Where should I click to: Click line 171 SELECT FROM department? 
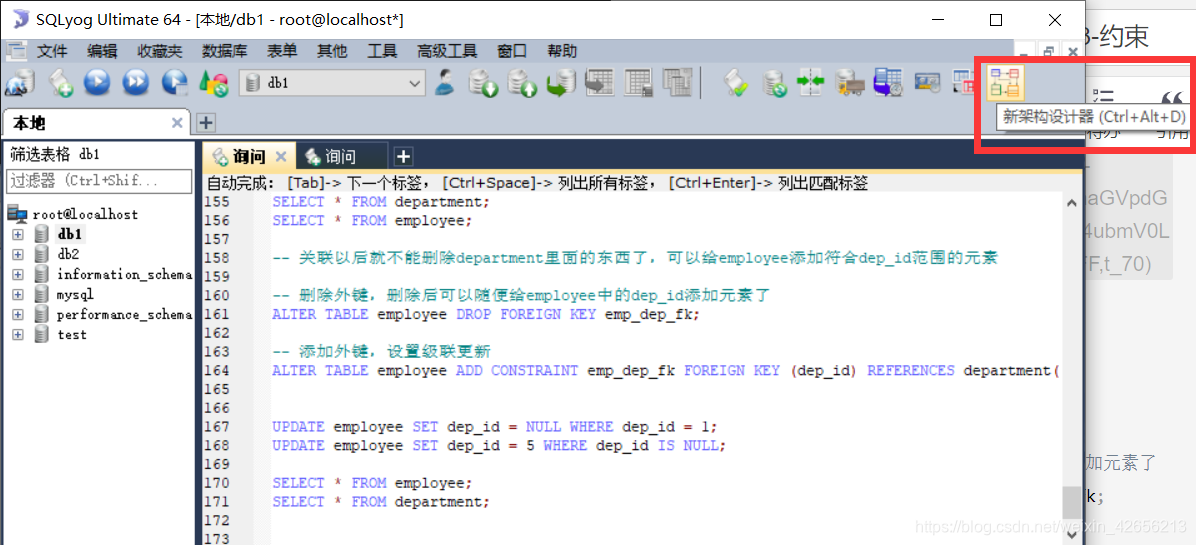tap(382, 502)
